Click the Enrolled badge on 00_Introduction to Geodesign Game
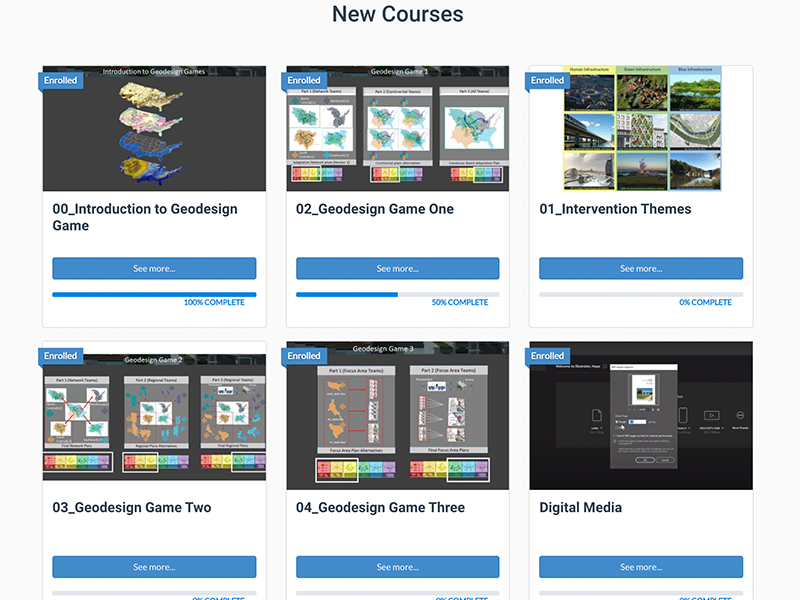Viewport: 800px width, 600px height. tap(61, 81)
